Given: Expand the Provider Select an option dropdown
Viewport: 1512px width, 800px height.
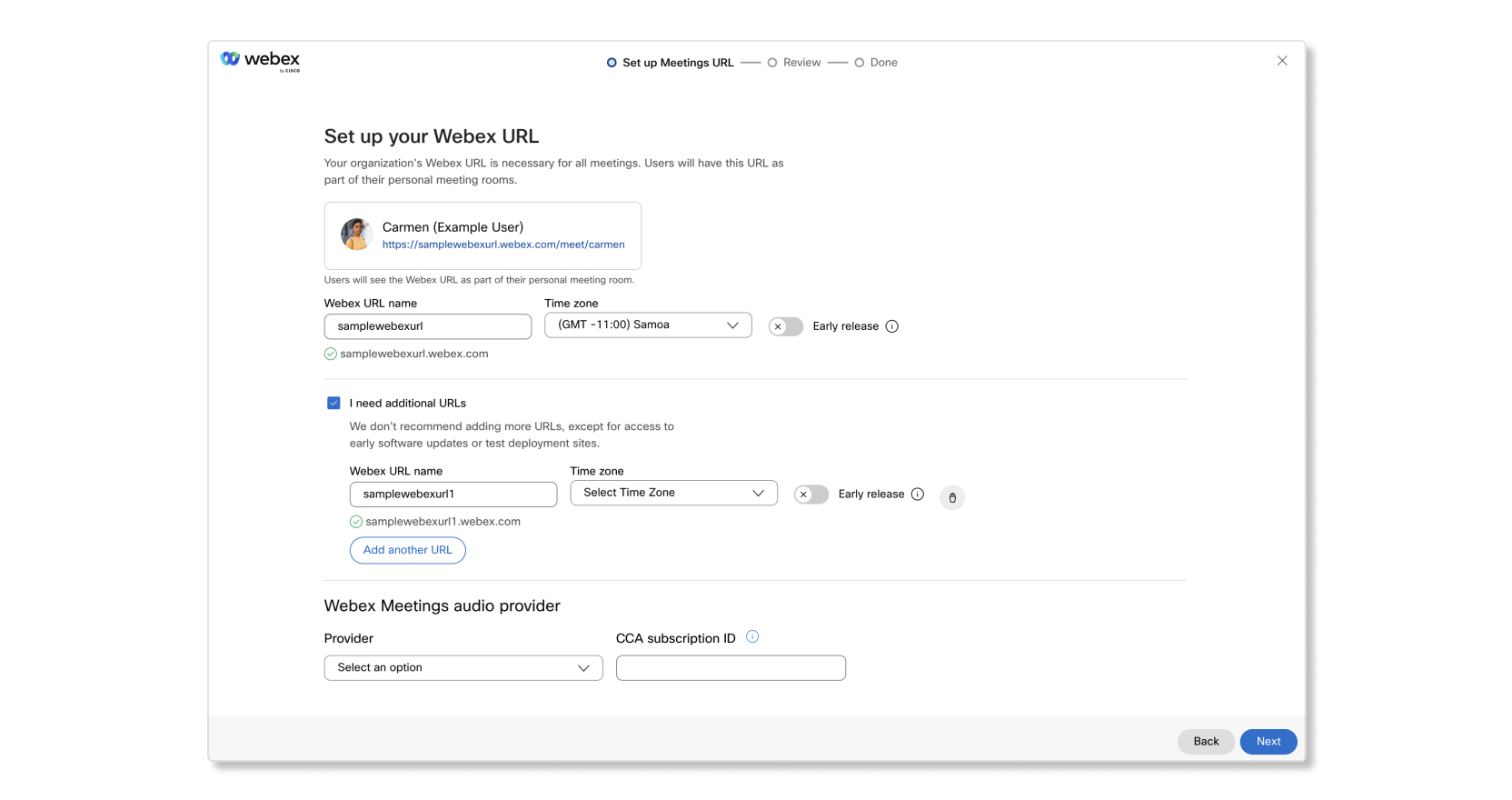Looking at the screenshot, I should (x=463, y=668).
